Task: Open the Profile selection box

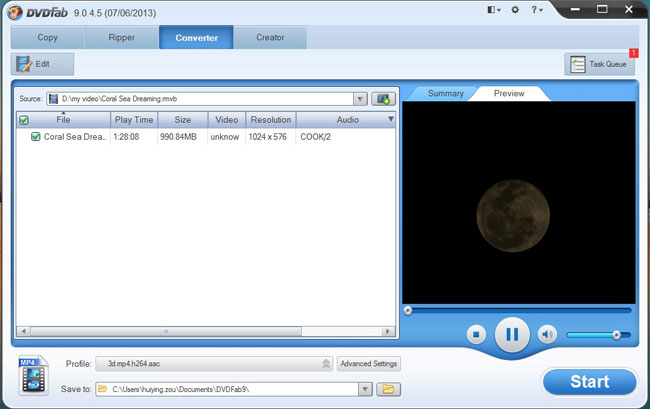Action: (x=214, y=364)
